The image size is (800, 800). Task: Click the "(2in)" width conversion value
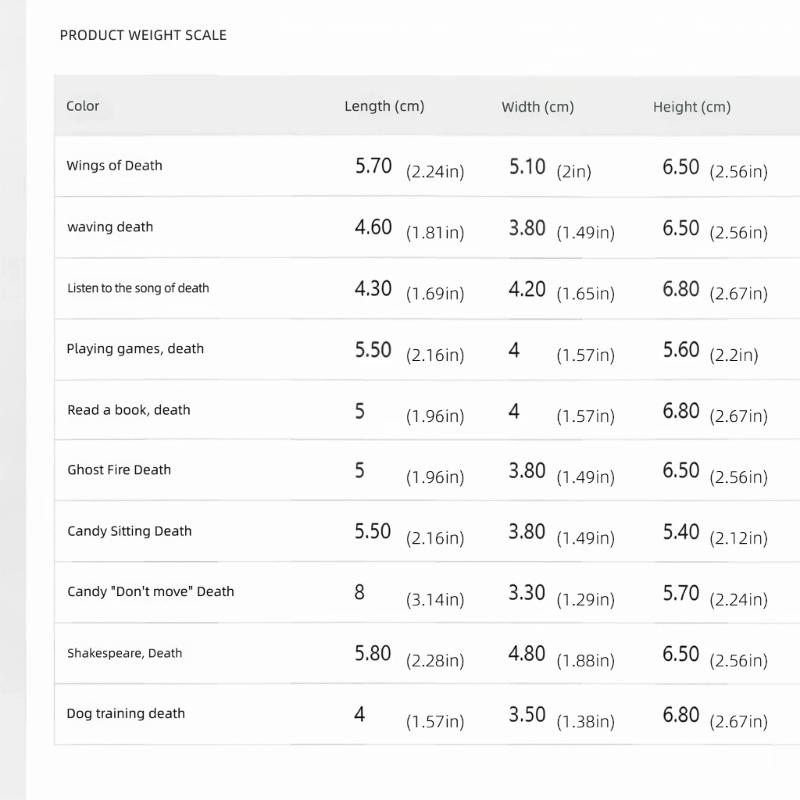tap(574, 171)
